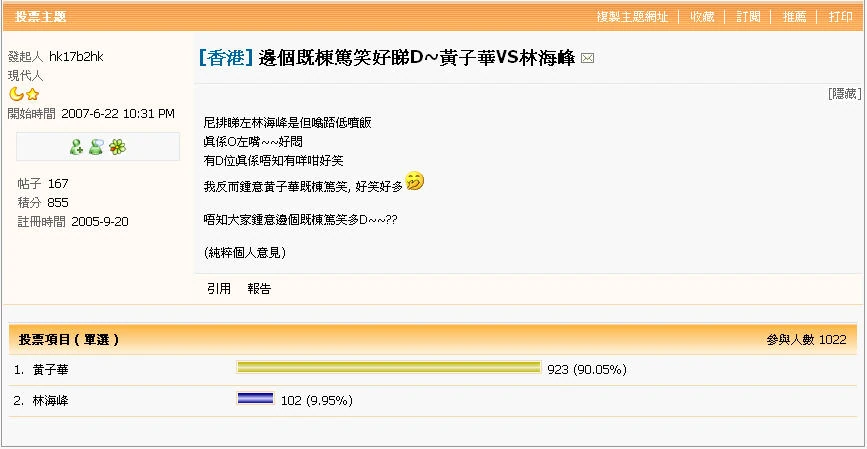Click 報告 to report the post

pyautogui.click(x=259, y=288)
